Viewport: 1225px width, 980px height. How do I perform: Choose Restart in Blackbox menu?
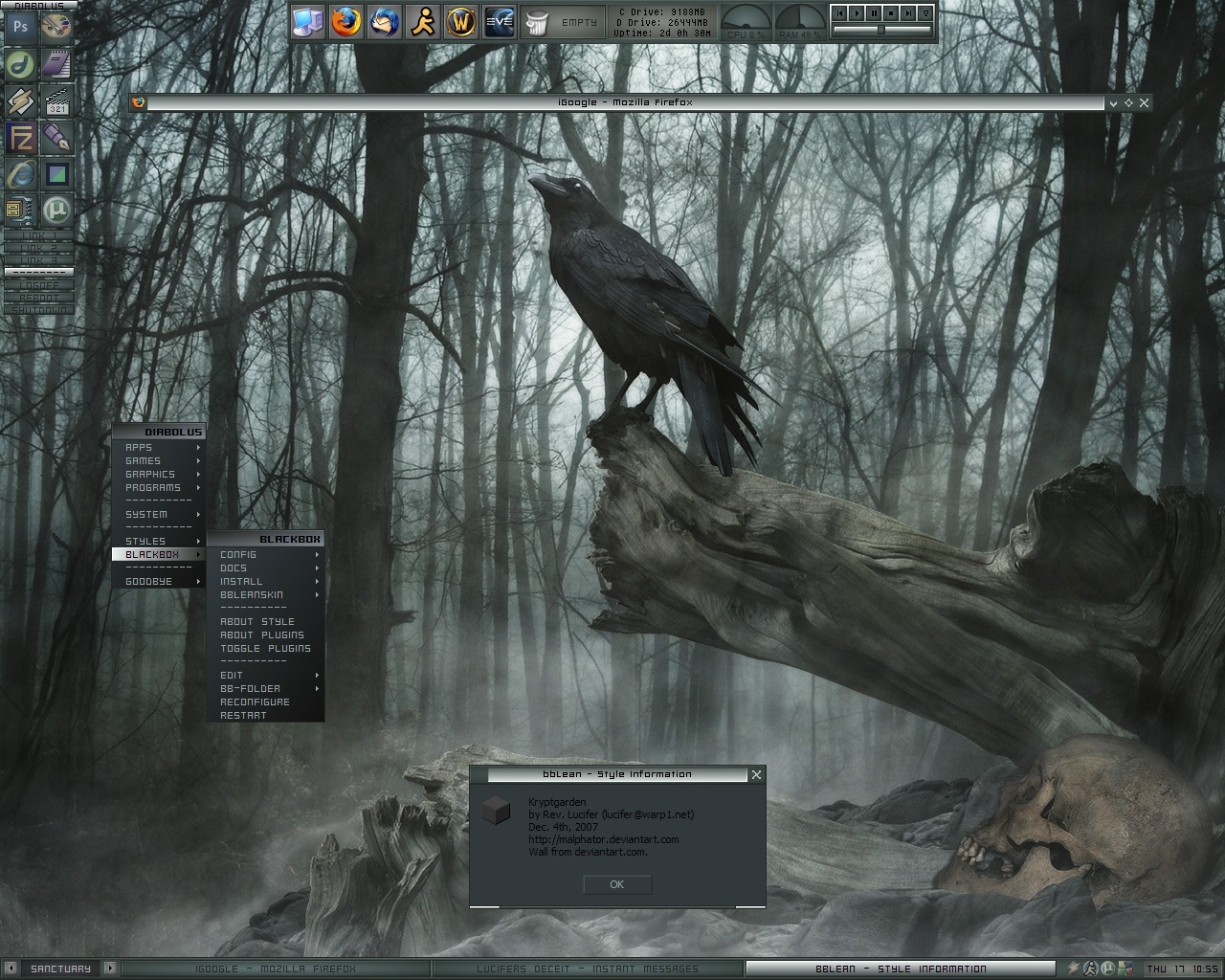tap(266, 715)
